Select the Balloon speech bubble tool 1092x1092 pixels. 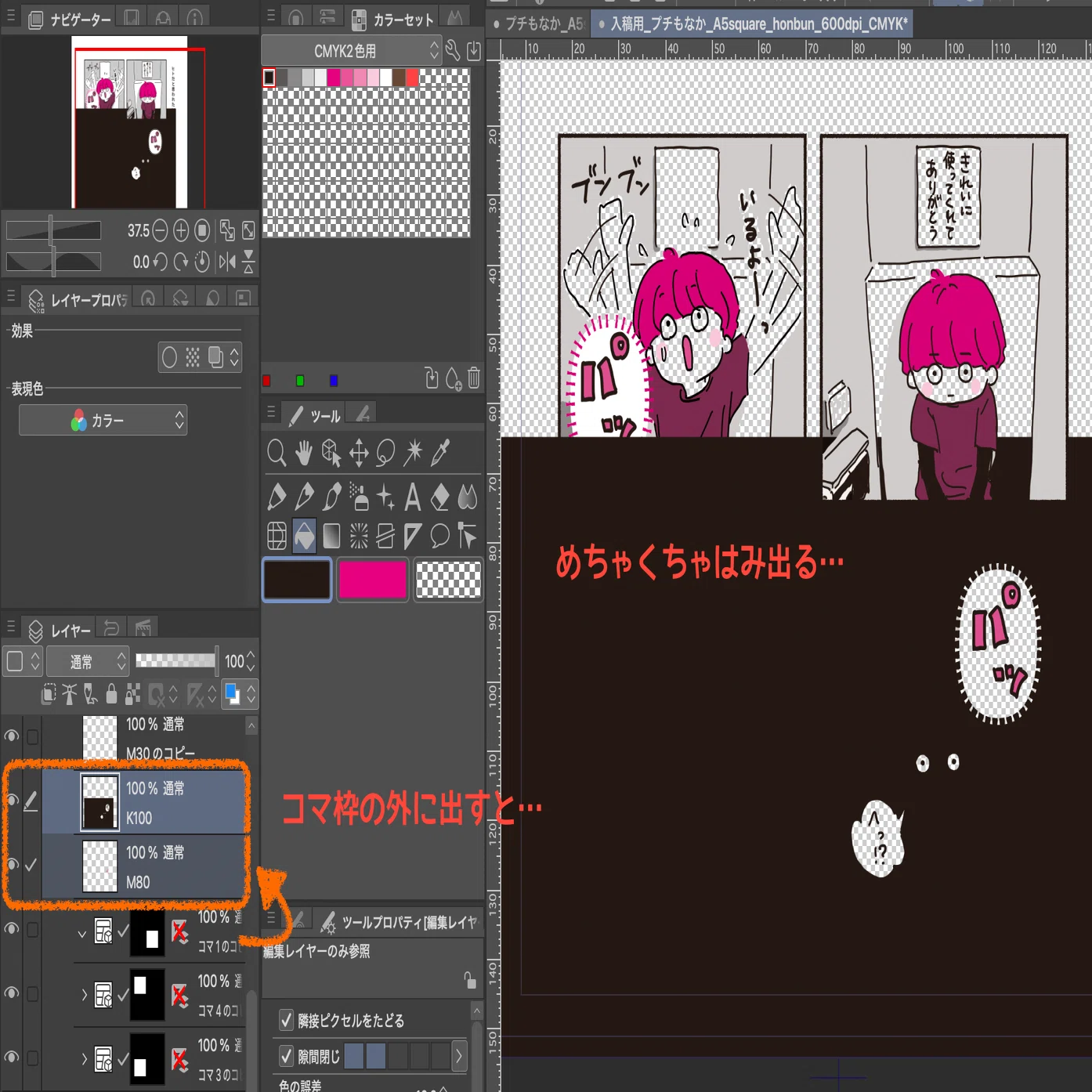(440, 536)
